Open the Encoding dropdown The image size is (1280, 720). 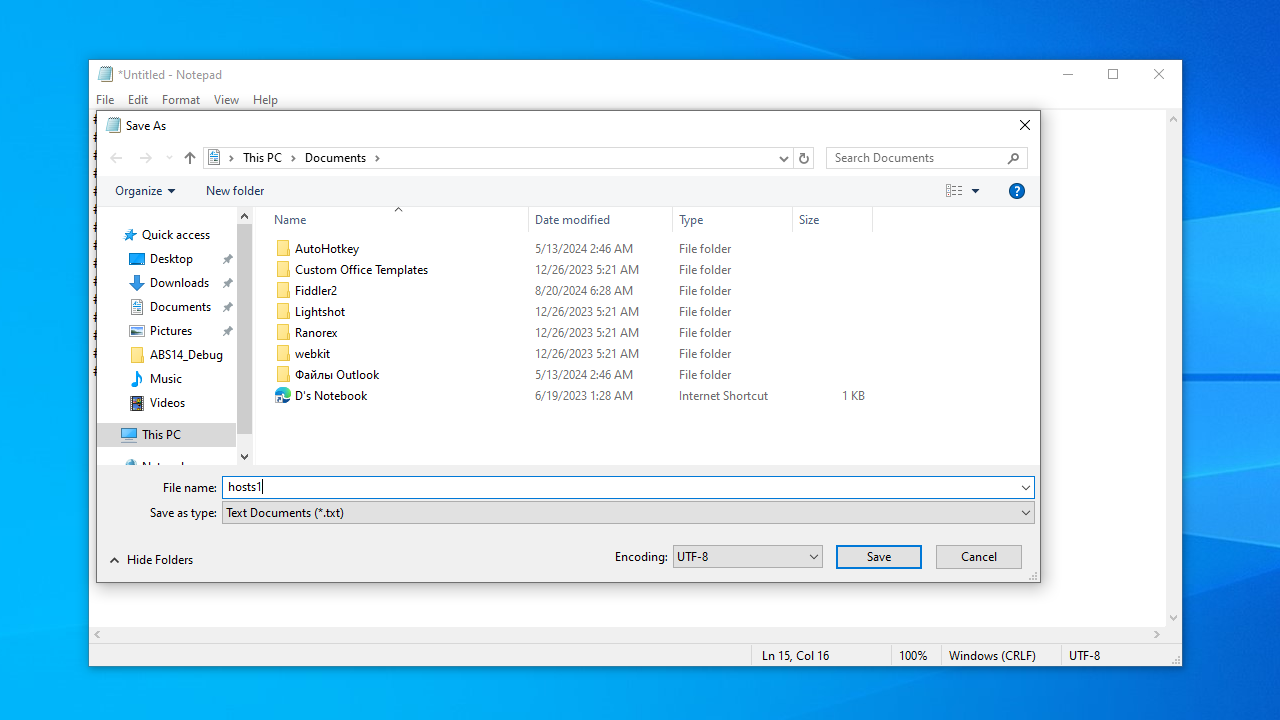pos(747,557)
